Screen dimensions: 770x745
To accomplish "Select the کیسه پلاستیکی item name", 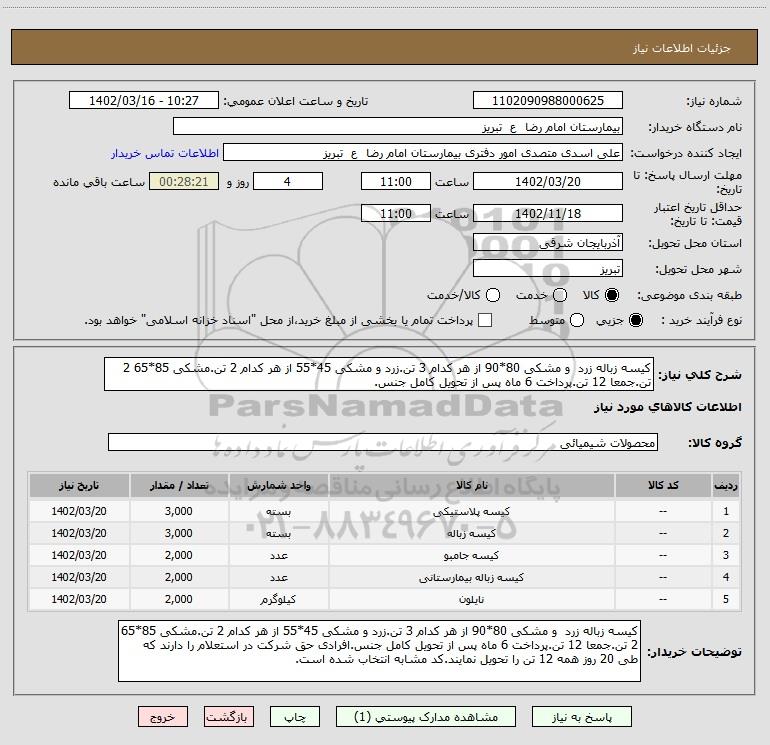I will [x=471, y=511].
